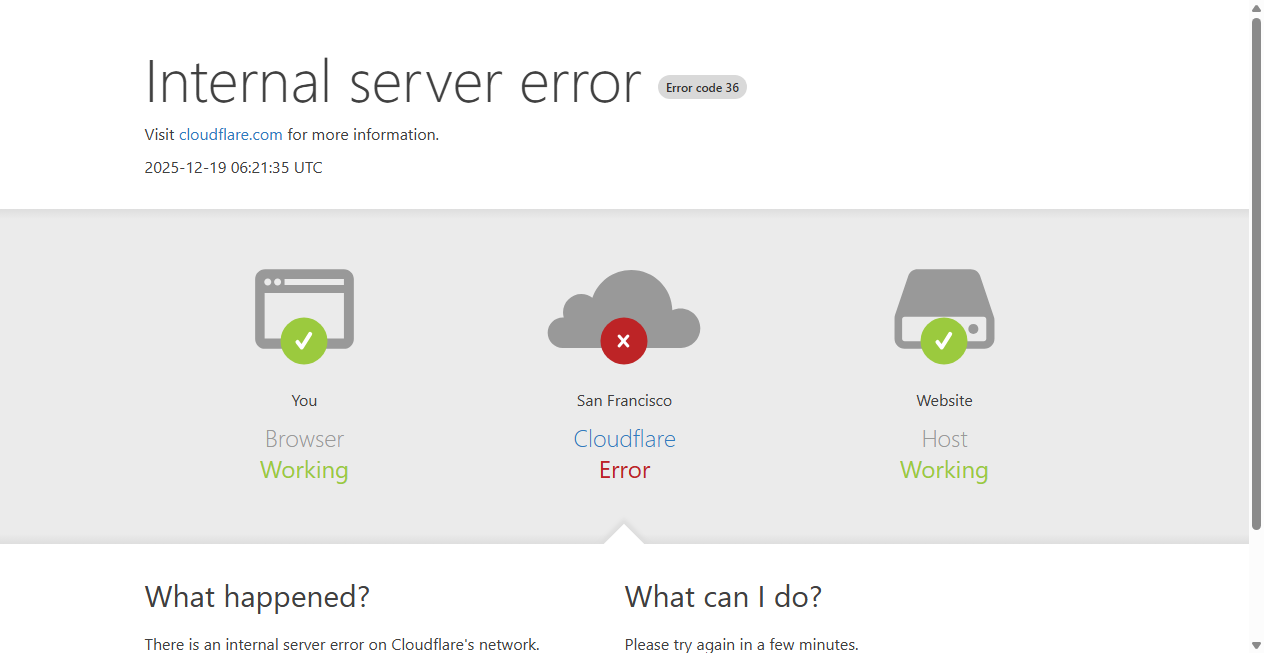Click the Cloudflare link under San Francisco
The image size is (1264, 653).
tap(625, 439)
